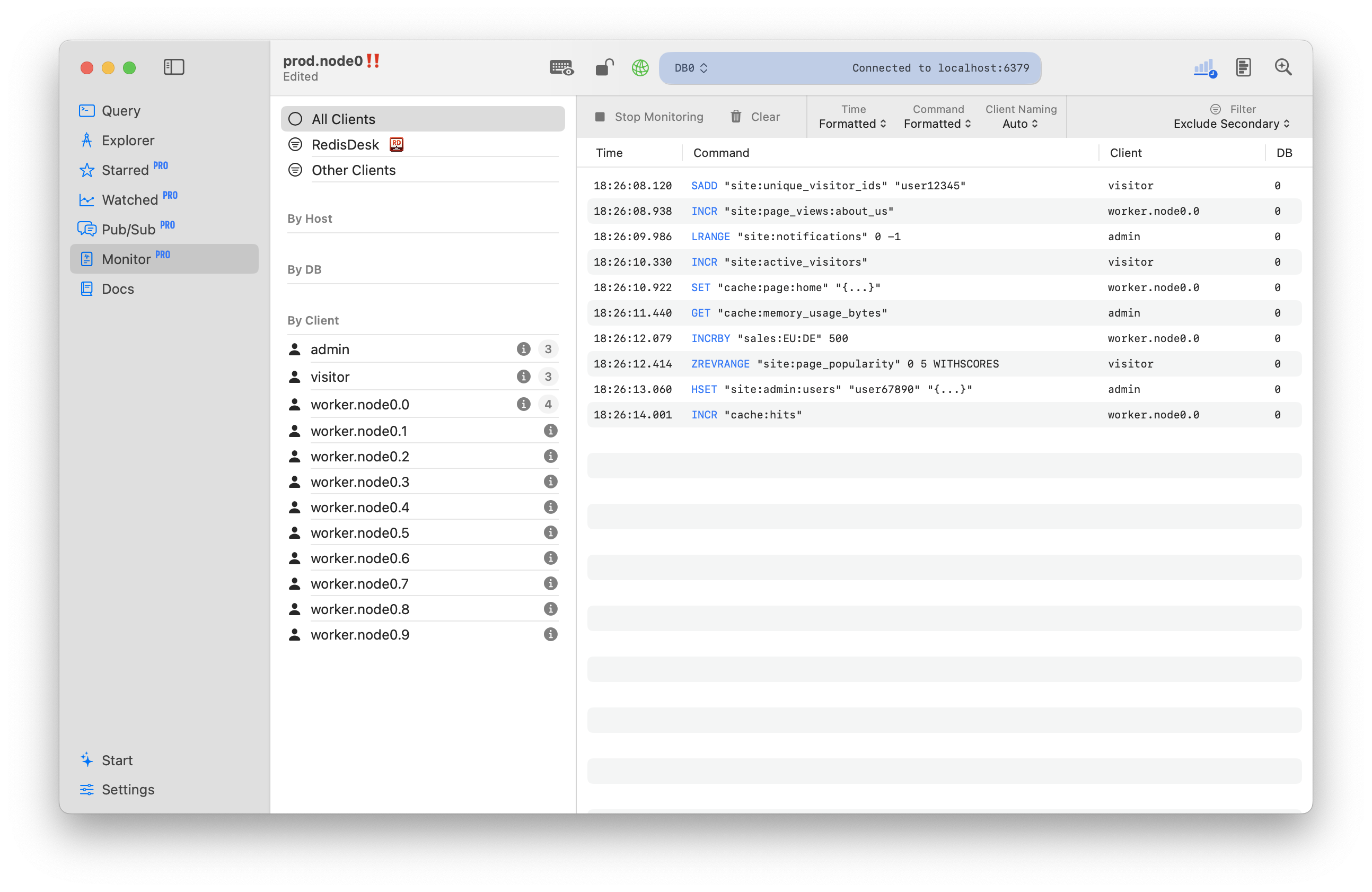Screen dimensions: 1372x892
Task: Select the Other Clients filter option
Action: point(354,170)
